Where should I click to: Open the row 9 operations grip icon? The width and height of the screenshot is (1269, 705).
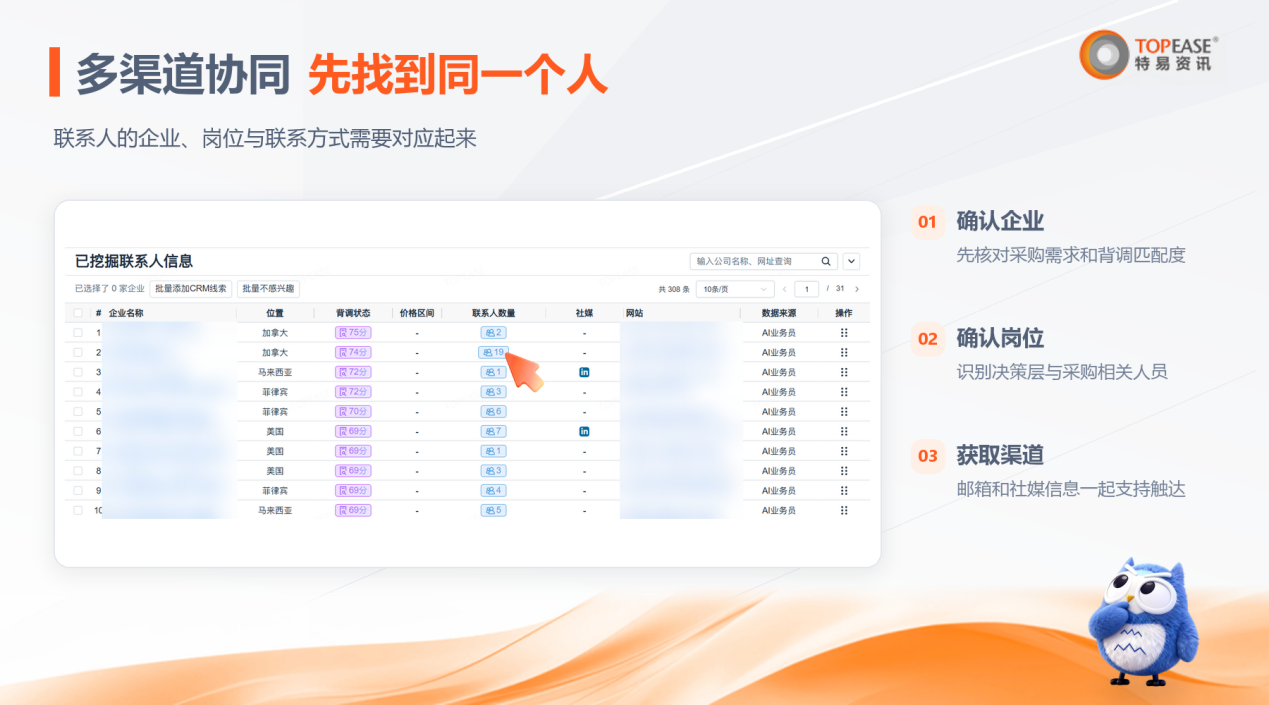[844, 490]
